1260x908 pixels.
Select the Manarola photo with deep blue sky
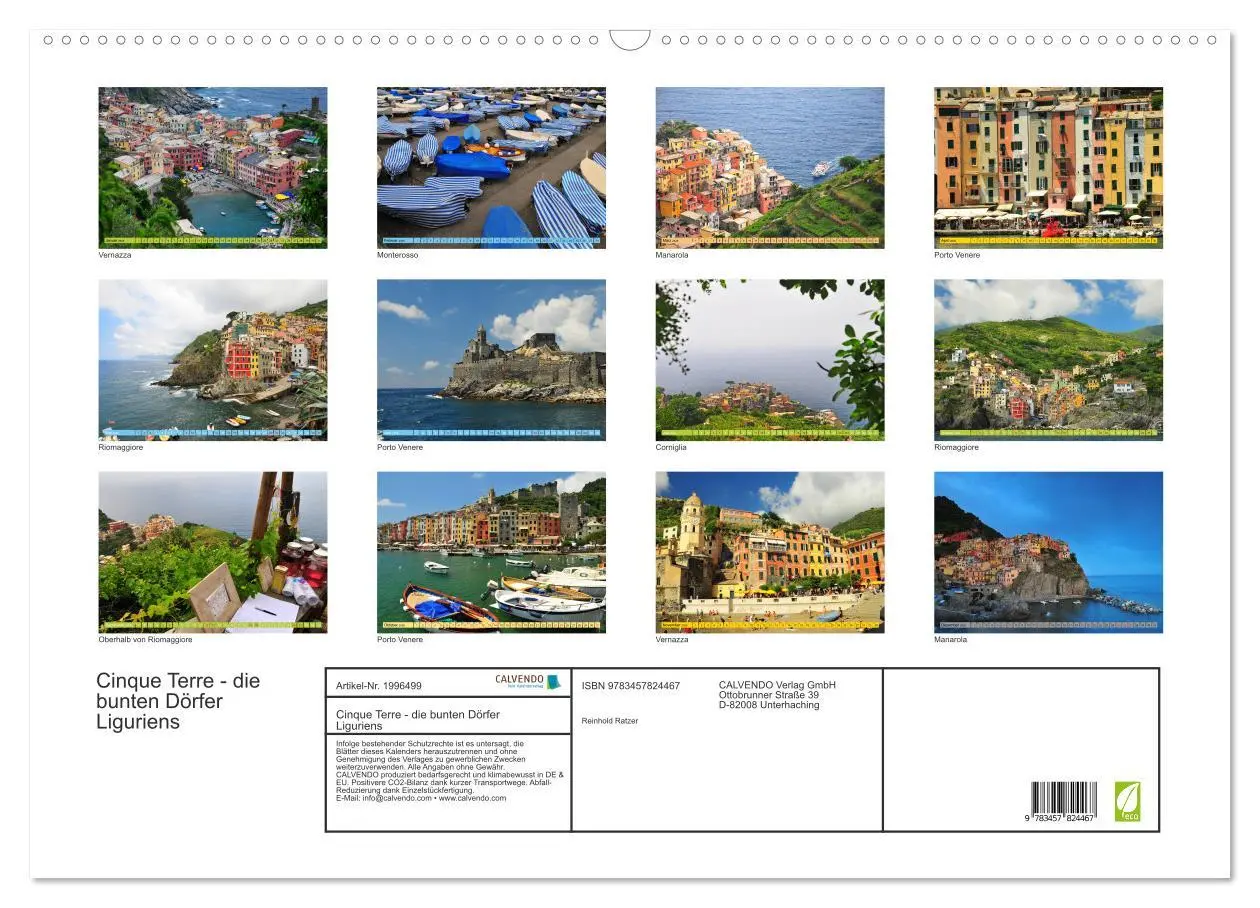click(1049, 552)
